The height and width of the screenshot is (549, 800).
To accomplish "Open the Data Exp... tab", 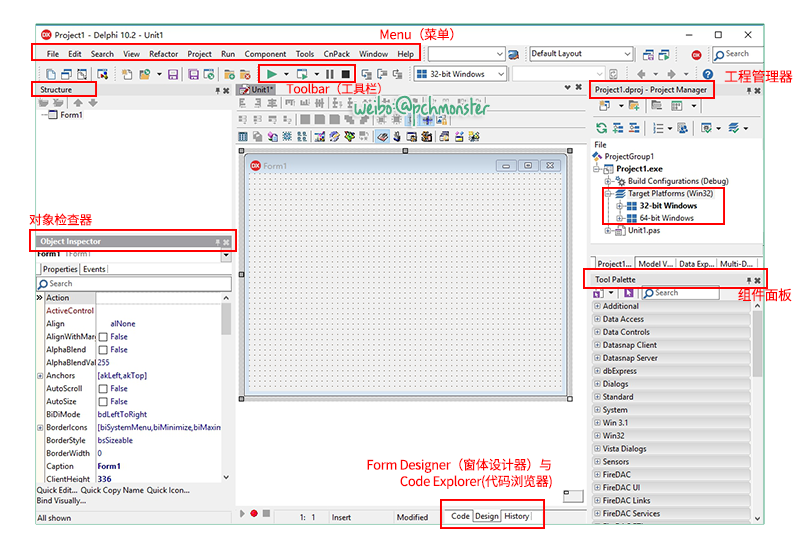I will tap(696, 264).
